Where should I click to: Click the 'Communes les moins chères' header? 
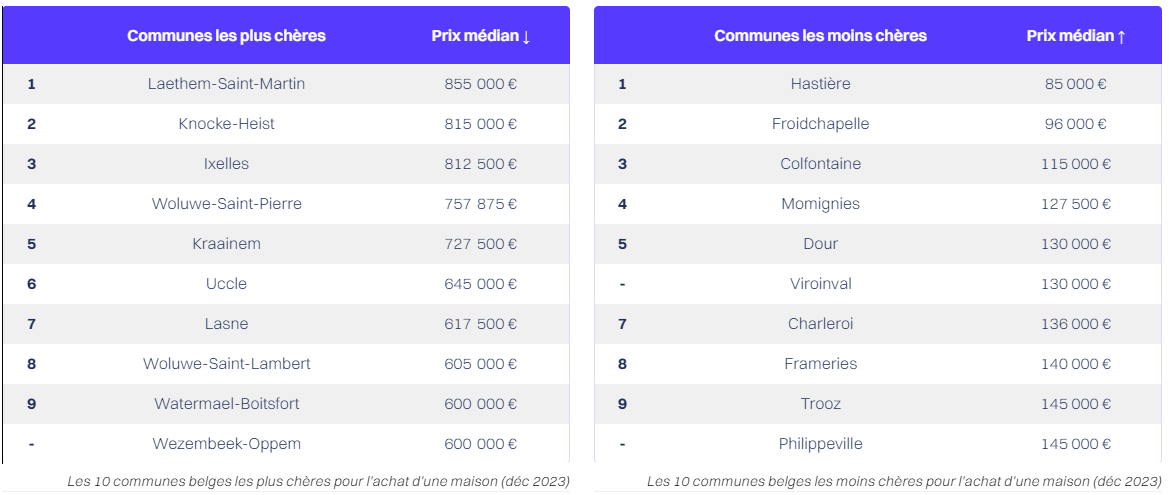coord(820,36)
